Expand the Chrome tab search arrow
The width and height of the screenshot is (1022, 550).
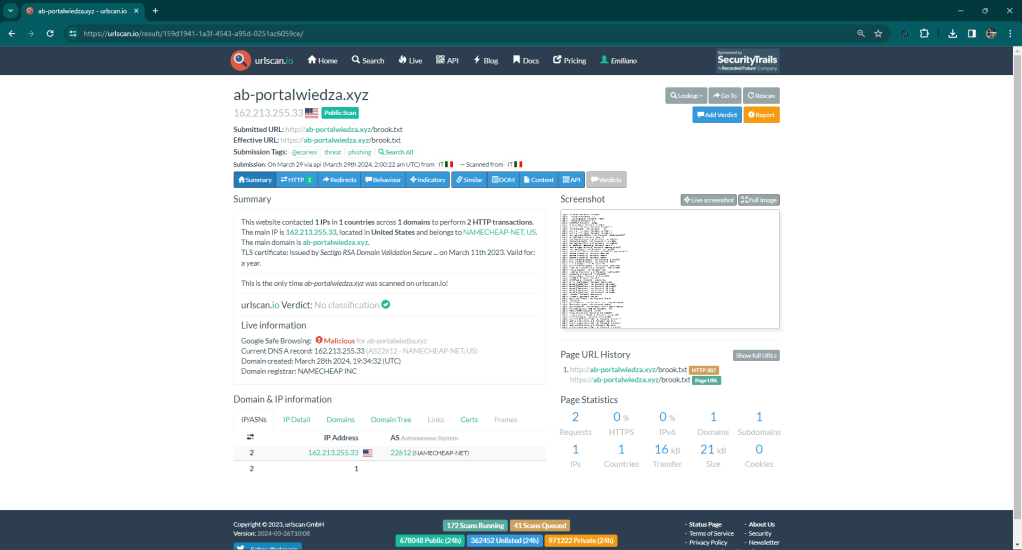[x=12, y=10]
